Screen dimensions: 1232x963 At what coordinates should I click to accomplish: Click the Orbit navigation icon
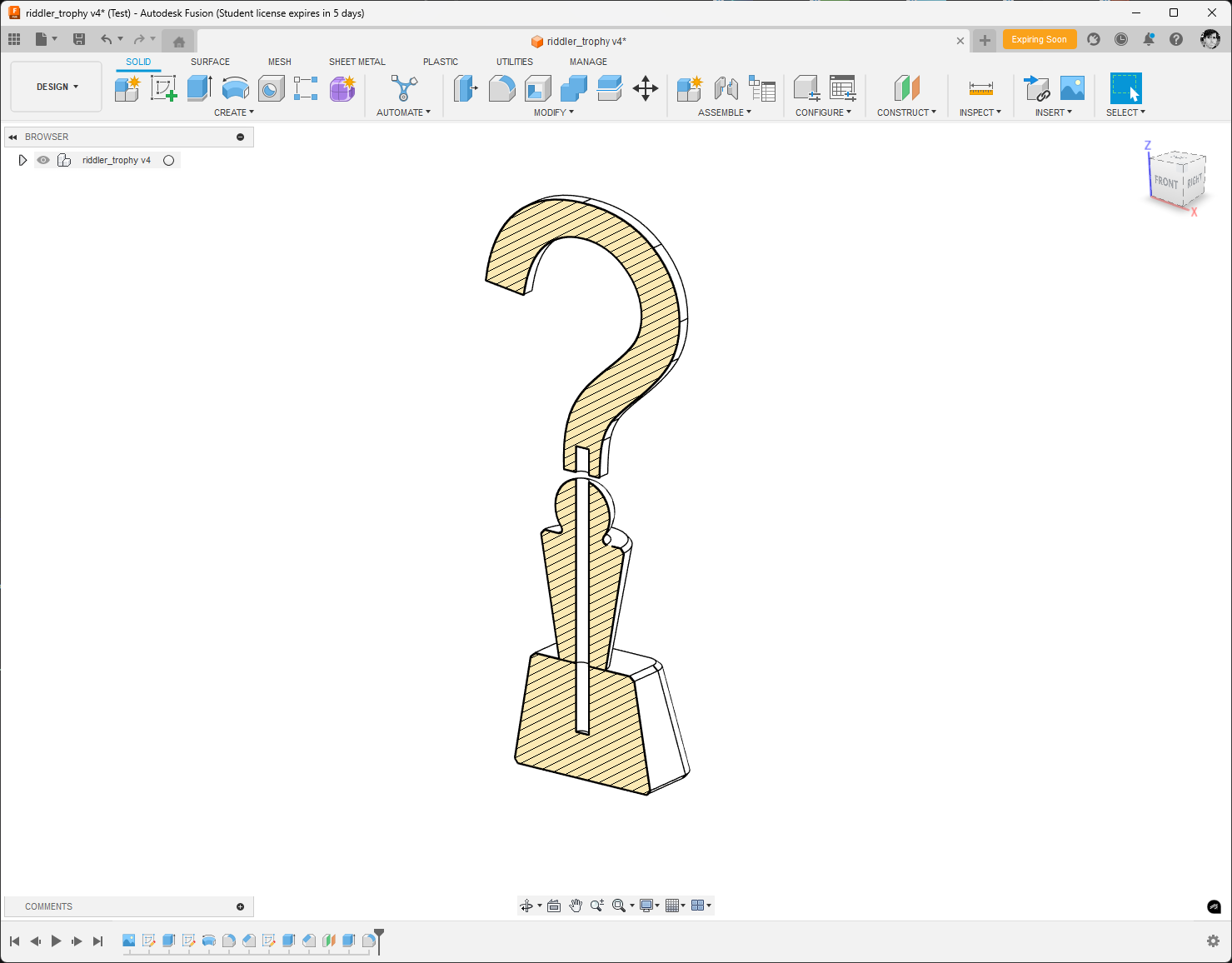click(x=526, y=906)
